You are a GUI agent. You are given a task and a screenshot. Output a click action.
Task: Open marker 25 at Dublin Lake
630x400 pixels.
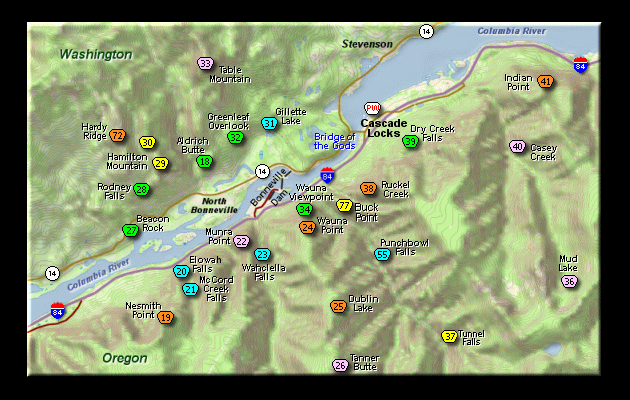pyautogui.click(x=339, y=306)
